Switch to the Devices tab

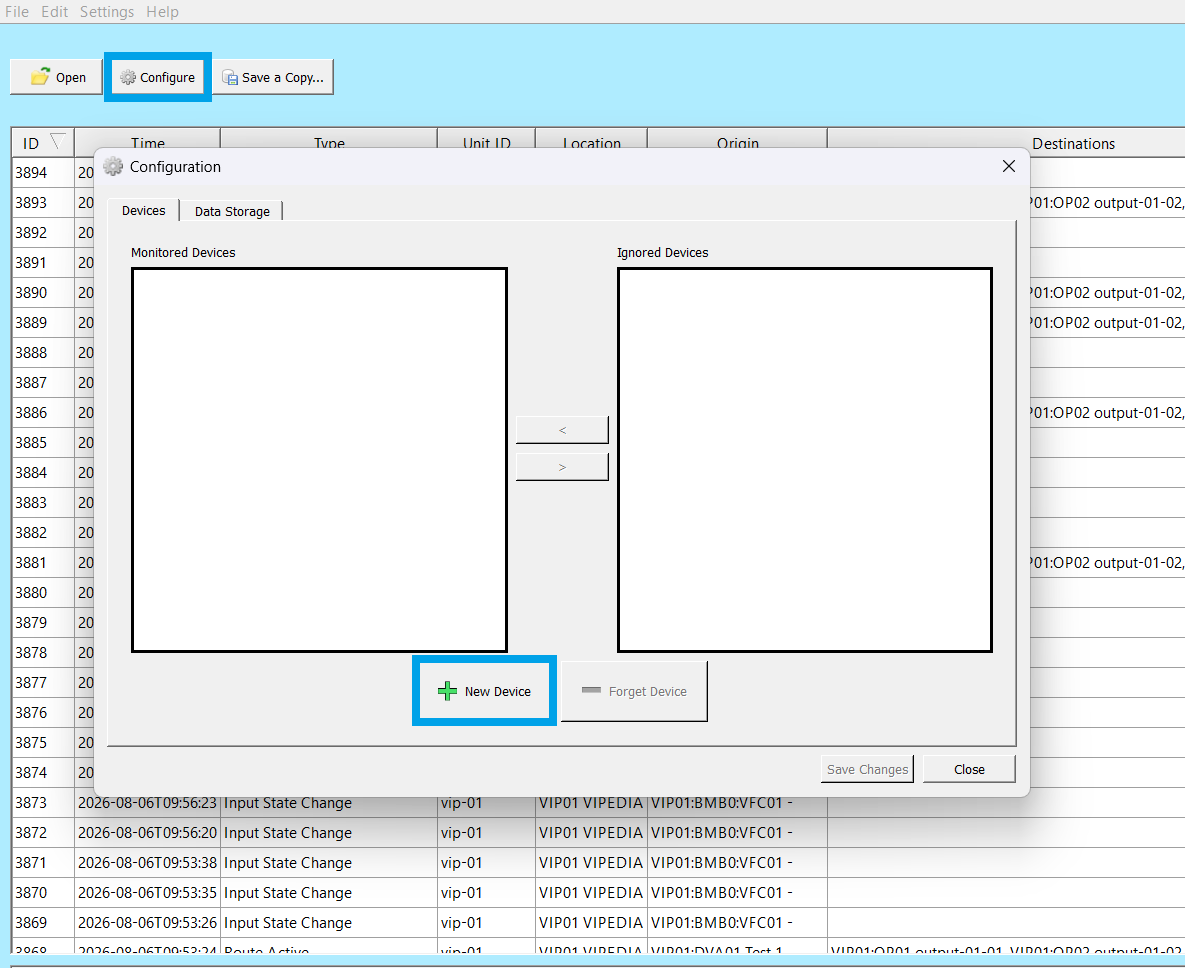tap(144, 211)
